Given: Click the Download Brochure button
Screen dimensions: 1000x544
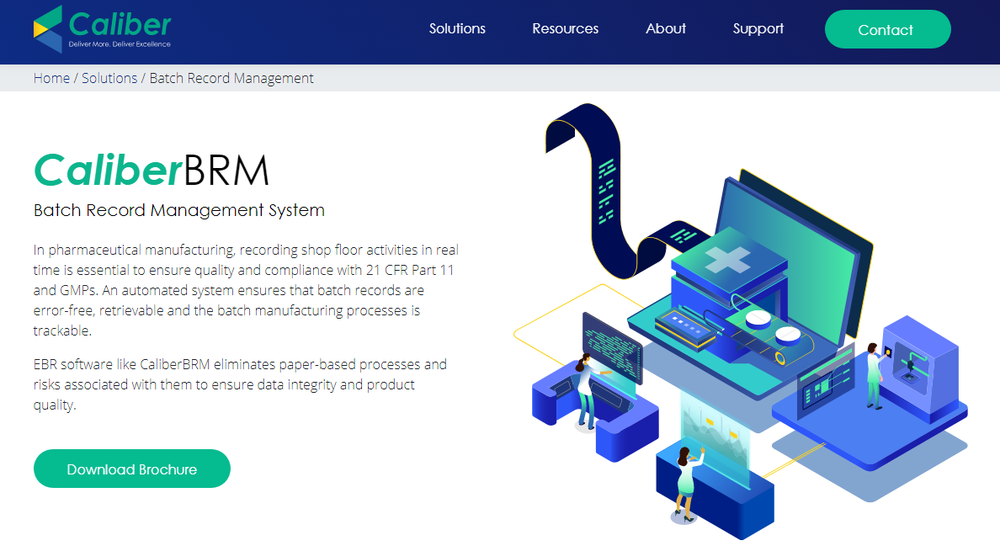Looking at the screenshot, I should pyautogui.click(x=131, y=469).
